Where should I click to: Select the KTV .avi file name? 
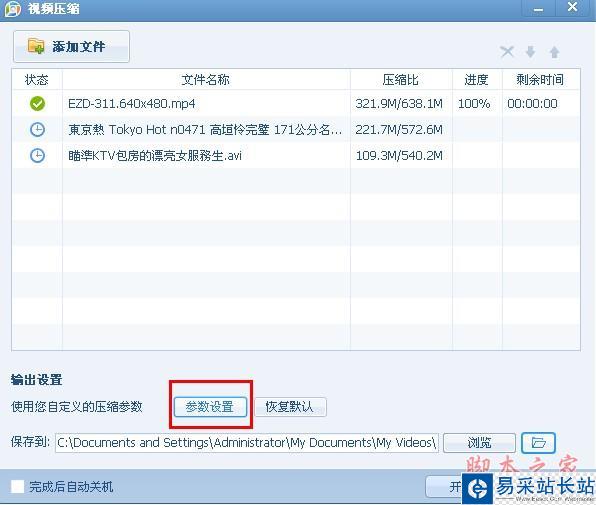click(155, 156)
